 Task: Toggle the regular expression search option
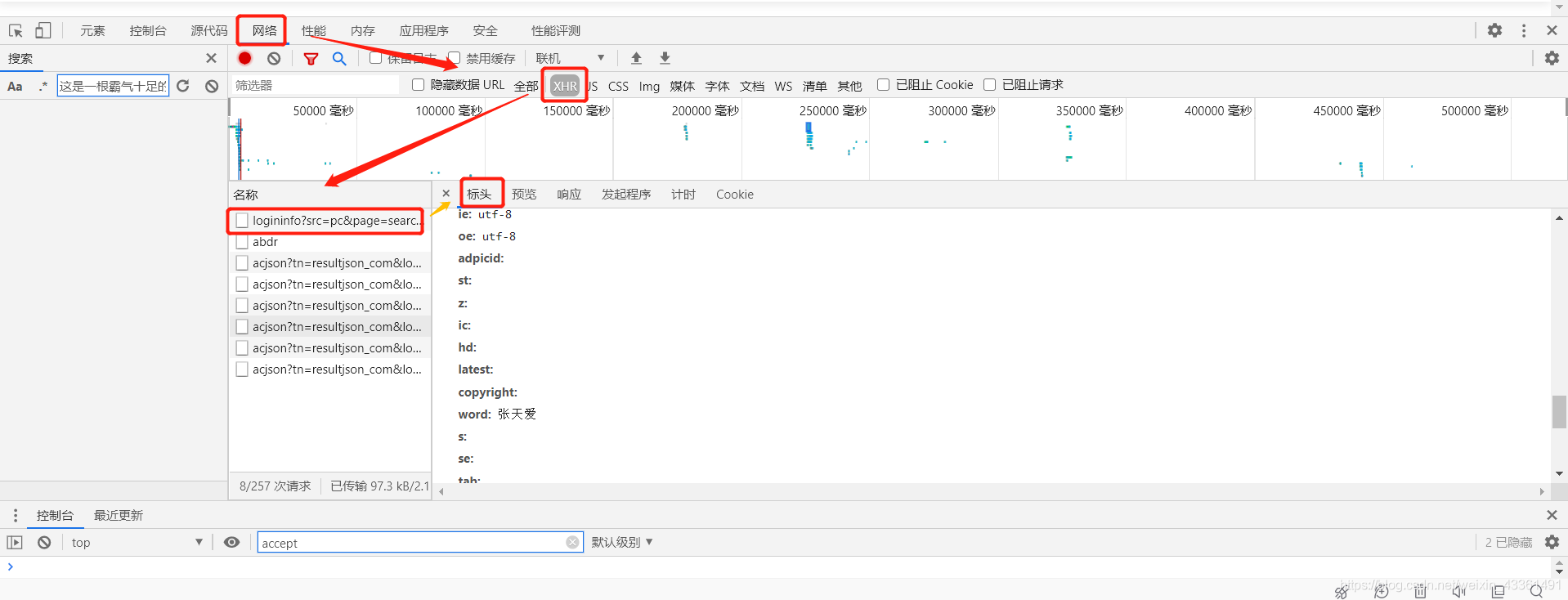(x=43, y=86)
